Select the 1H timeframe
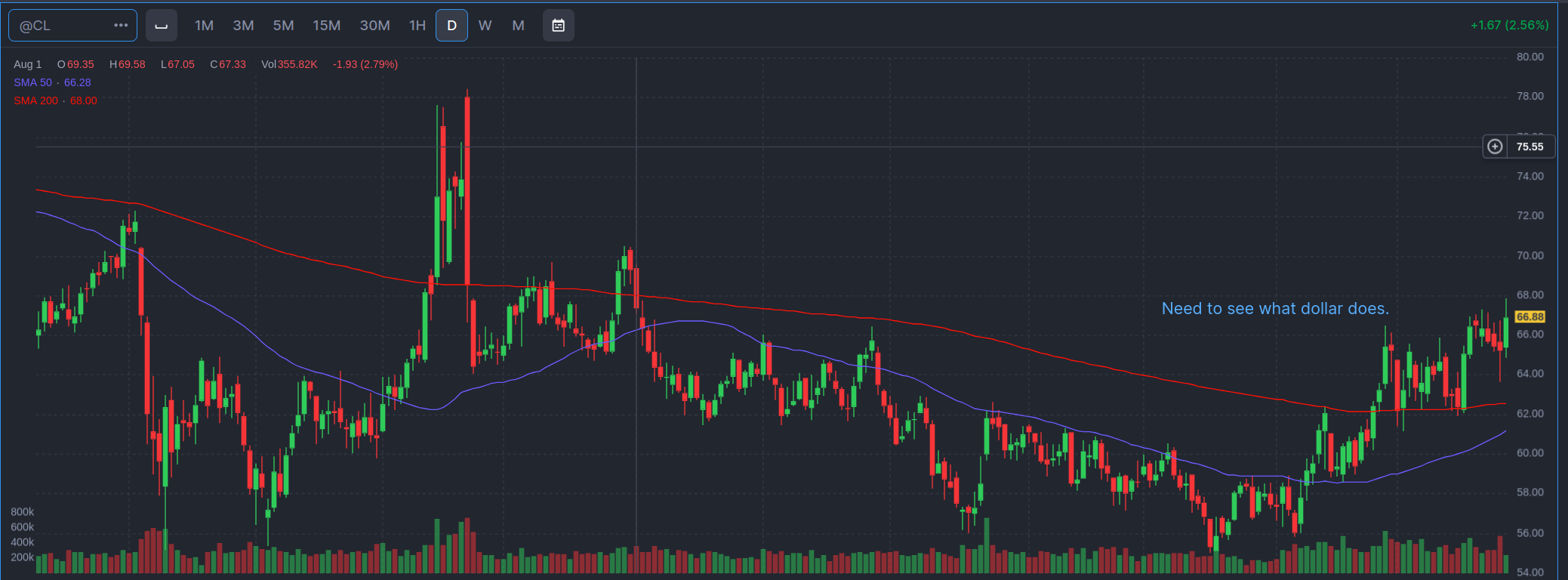 point(417,25)
